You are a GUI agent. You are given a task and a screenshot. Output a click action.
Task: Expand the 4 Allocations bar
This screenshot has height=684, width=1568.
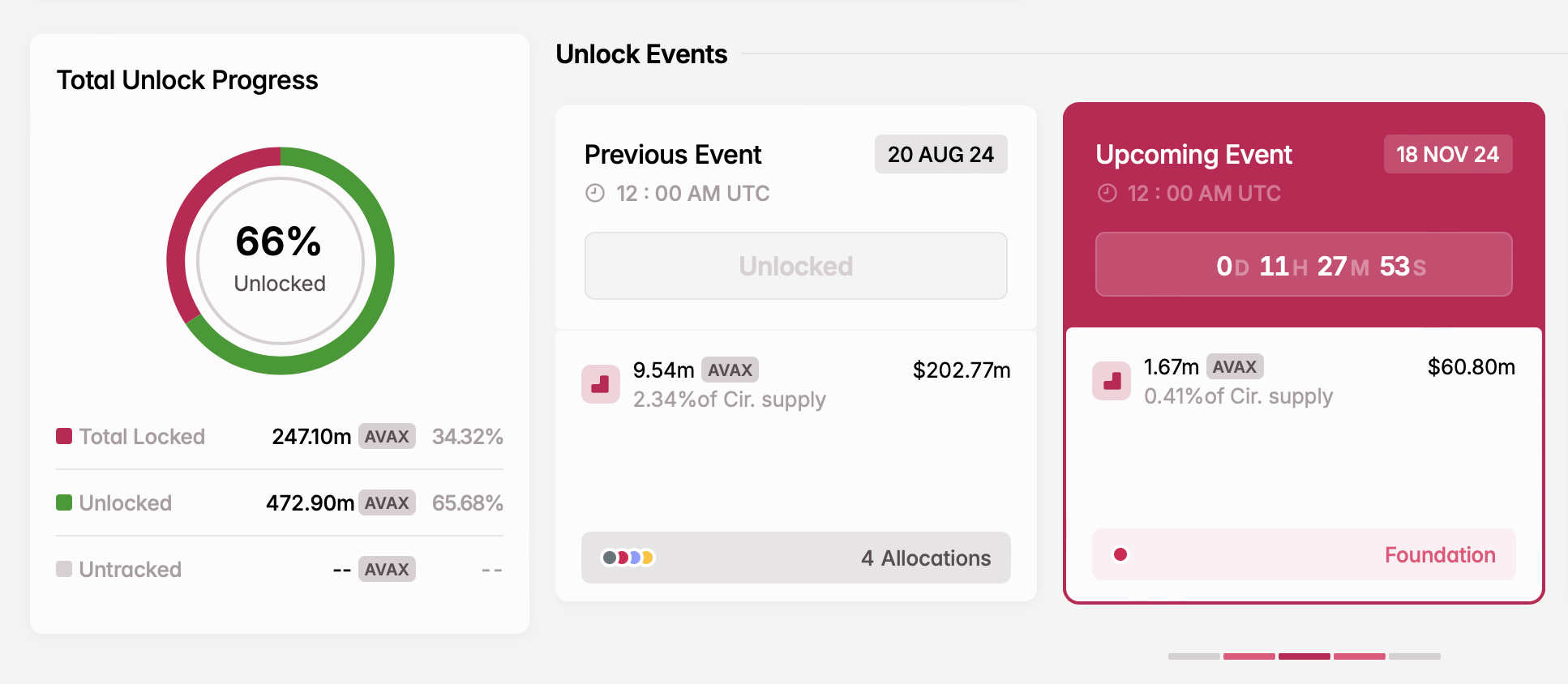click(x=795, y=558)
